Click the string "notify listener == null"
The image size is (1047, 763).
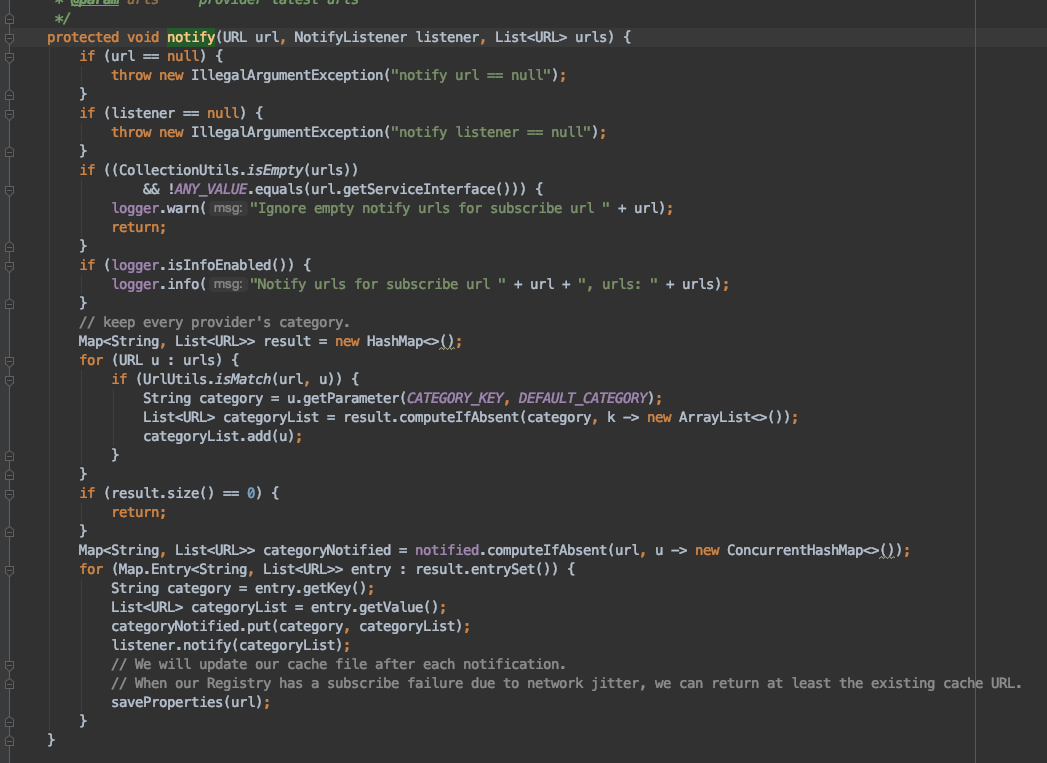click(x=491, y=132)
